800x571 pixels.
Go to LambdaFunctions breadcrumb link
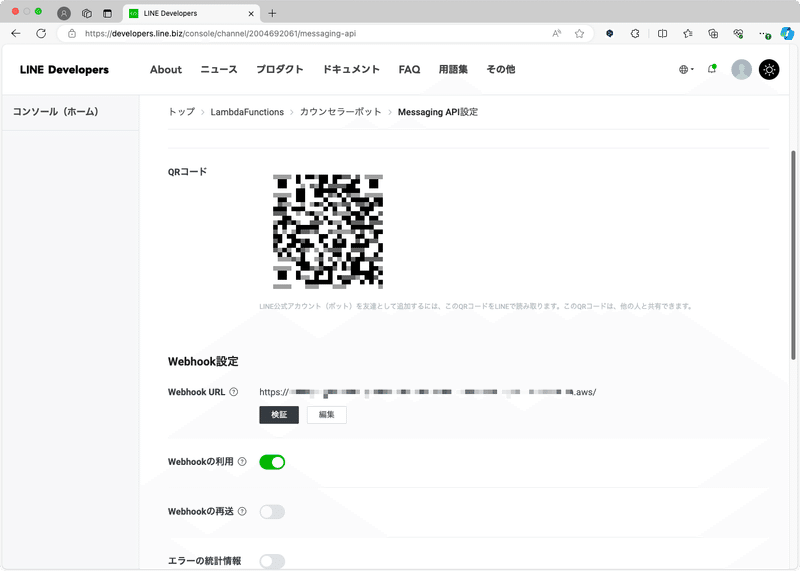(247, 112)
